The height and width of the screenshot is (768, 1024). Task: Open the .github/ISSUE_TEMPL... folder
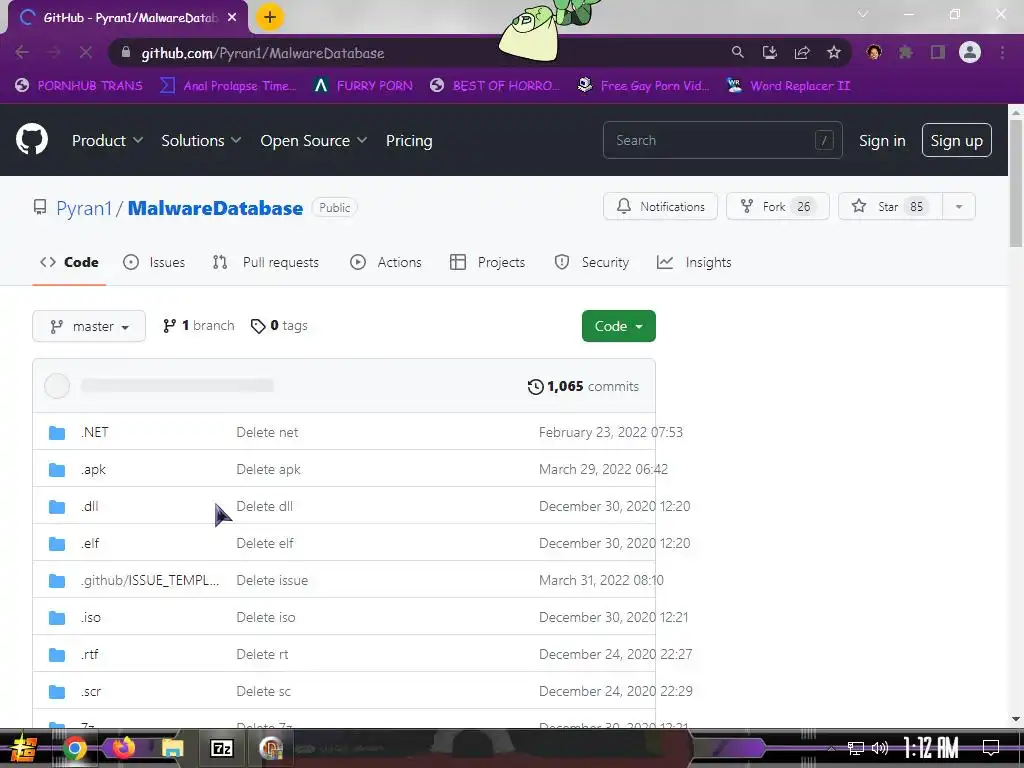tap(150, 581)
